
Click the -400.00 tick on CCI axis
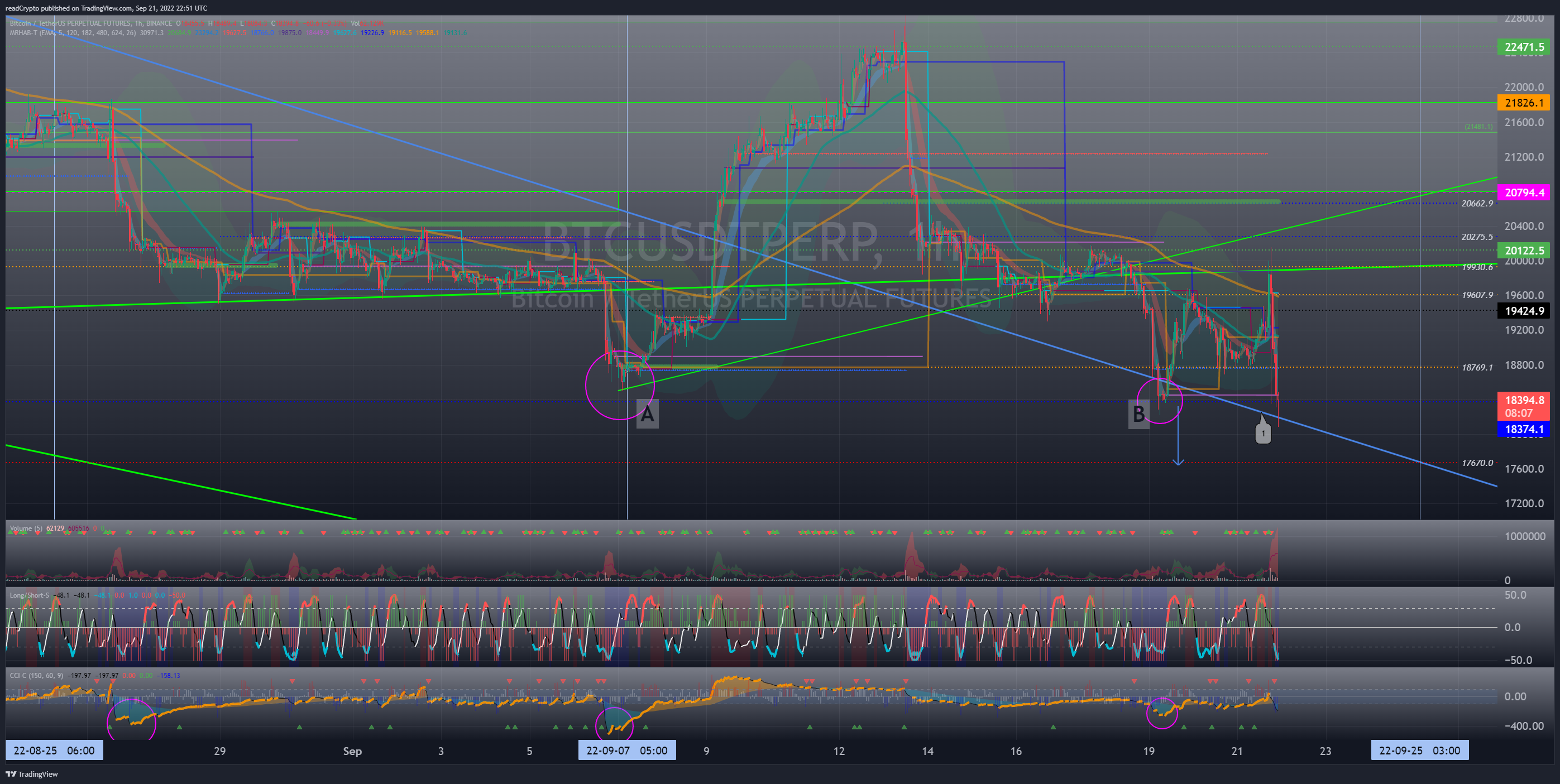pos(1524,725)
